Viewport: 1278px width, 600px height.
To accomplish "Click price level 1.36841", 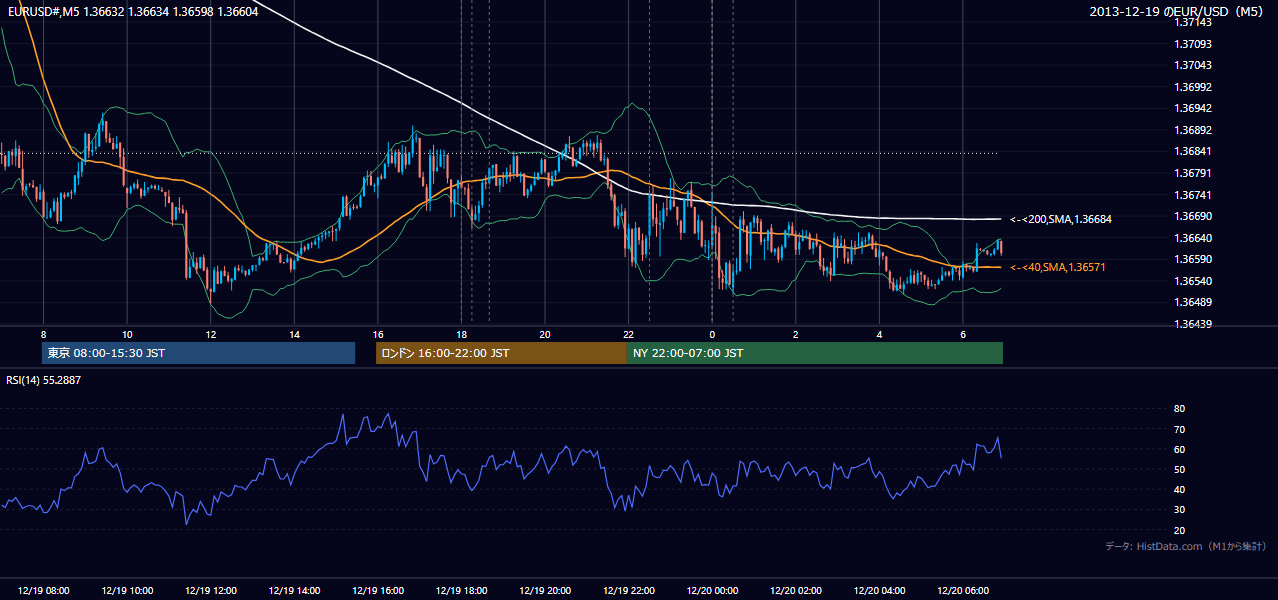I will click(1192, 152).
